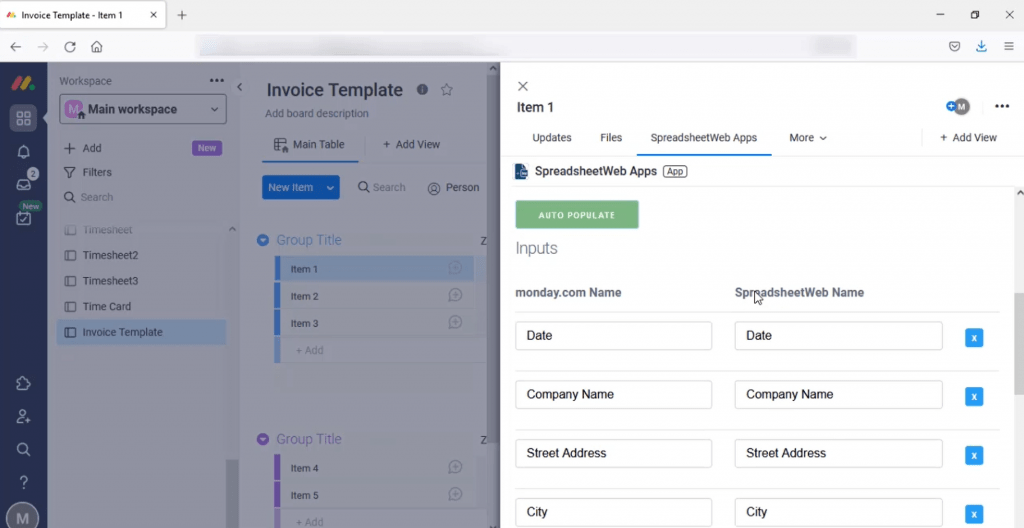
Task: Open conversation icon for Item 5 row
Action: point(455,495)
